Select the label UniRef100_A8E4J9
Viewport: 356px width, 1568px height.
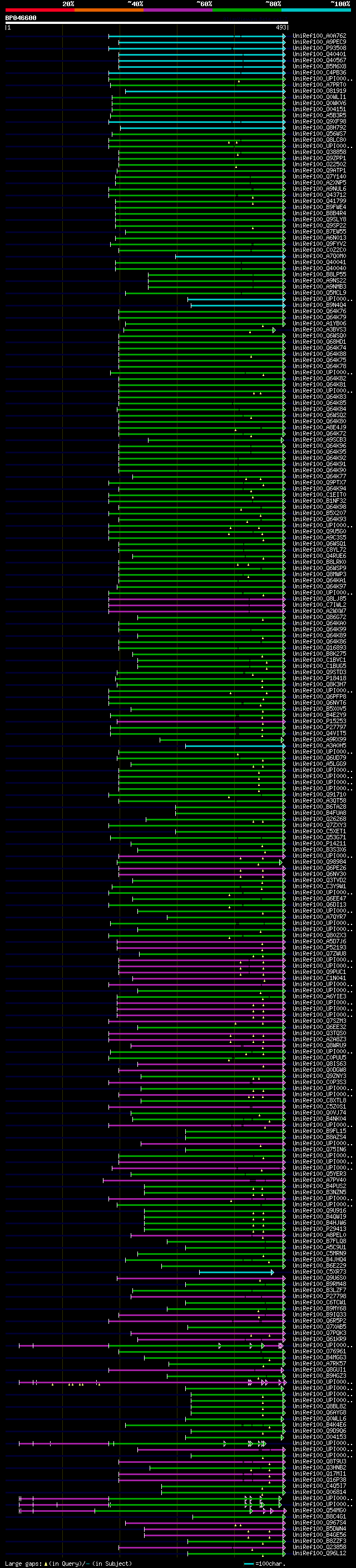pos(319,427)
